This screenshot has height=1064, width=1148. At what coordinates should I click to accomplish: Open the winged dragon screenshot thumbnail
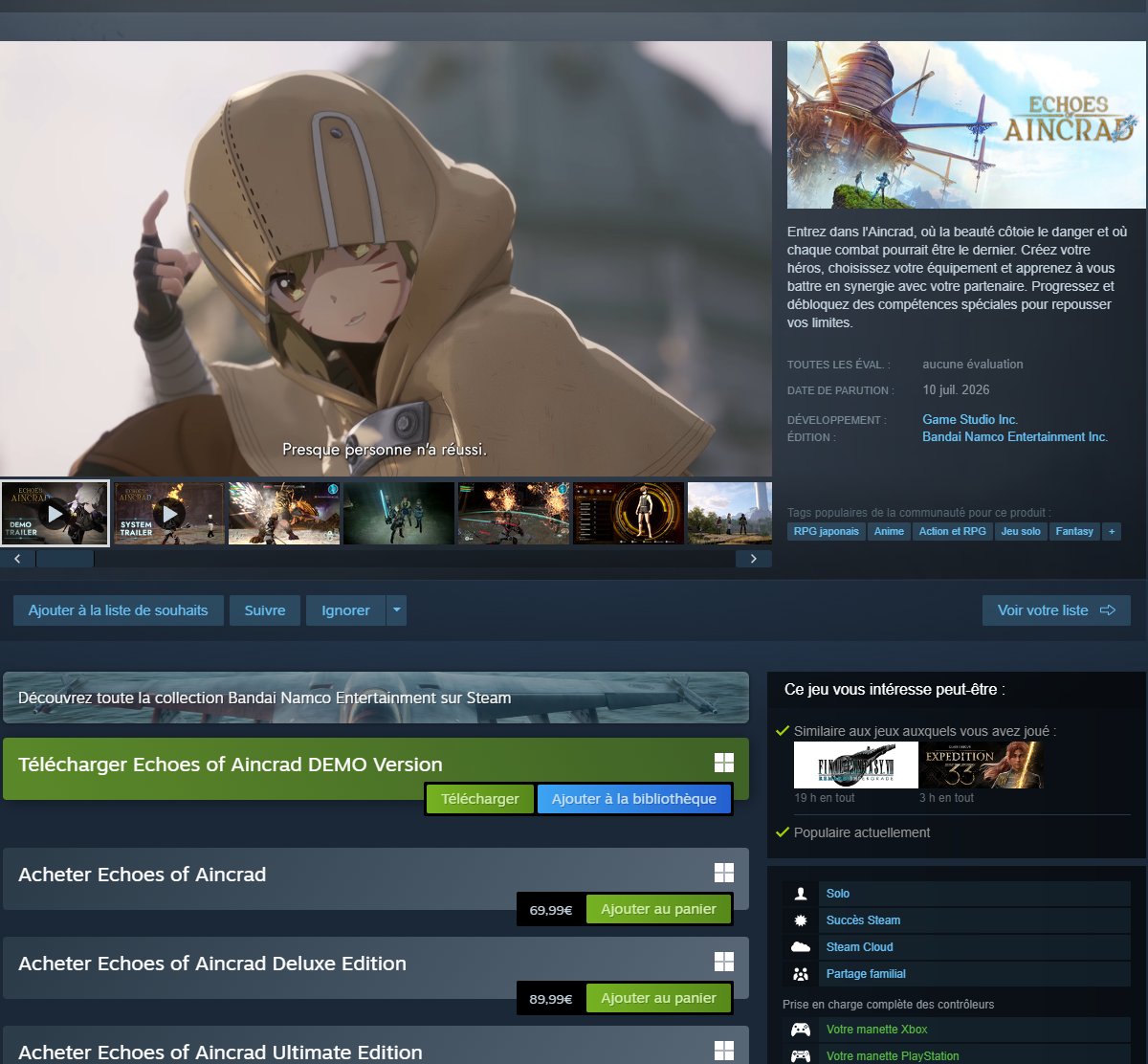click(x=284, y=513)
